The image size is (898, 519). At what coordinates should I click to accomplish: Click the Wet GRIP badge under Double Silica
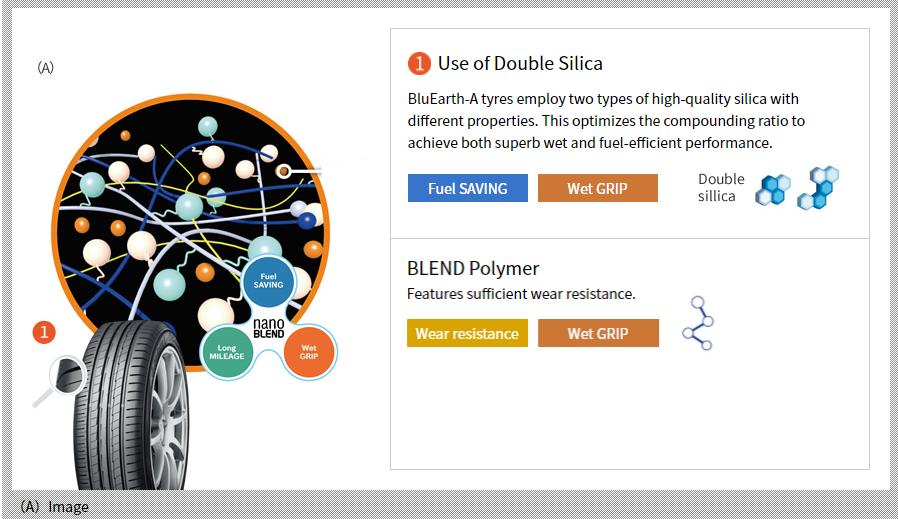pos(597,188)
